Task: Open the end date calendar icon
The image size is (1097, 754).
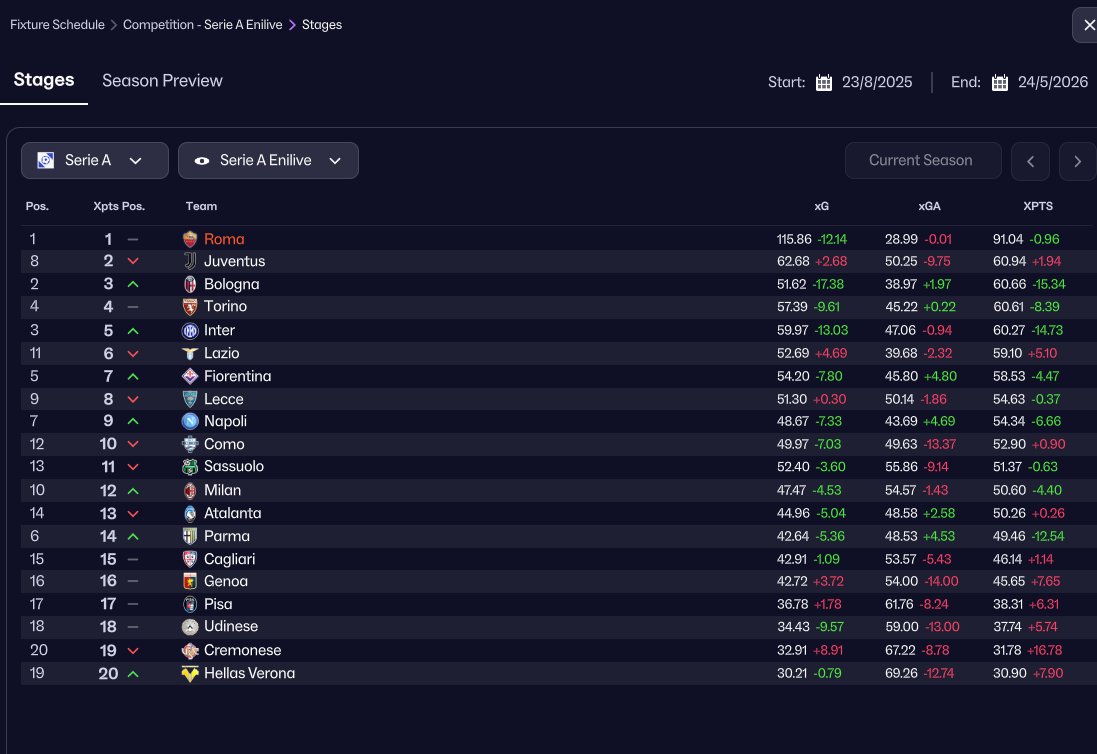Action: click(x=1000, y=83)
